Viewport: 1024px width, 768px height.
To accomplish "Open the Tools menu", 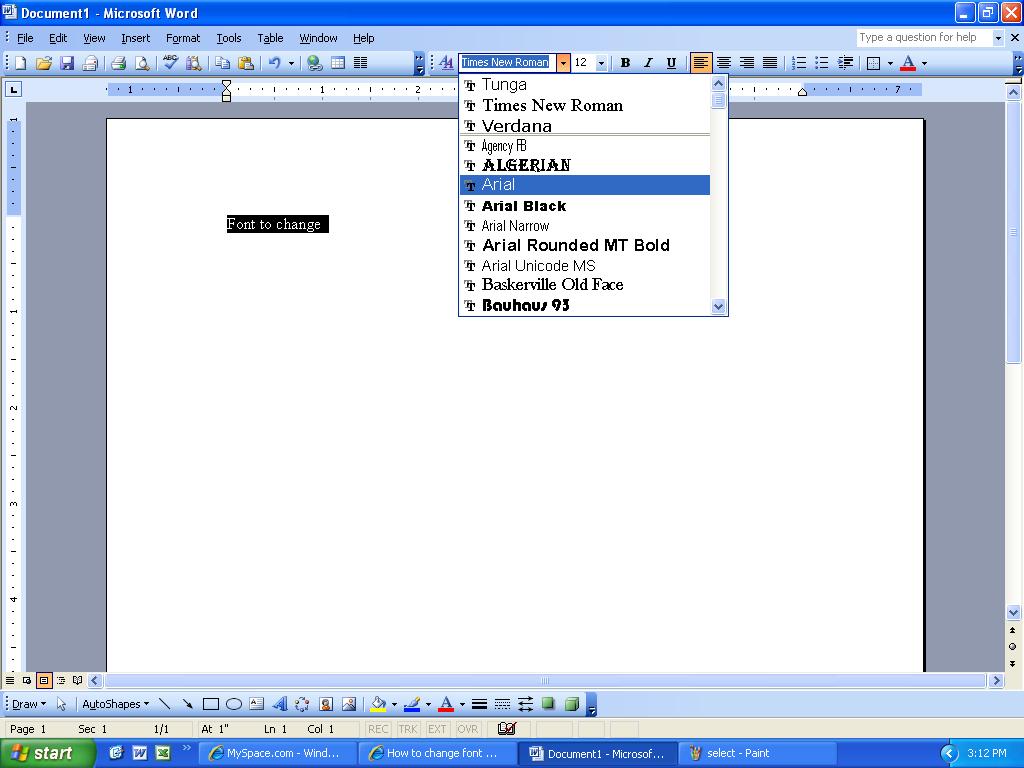I will (x=229, y=38).
